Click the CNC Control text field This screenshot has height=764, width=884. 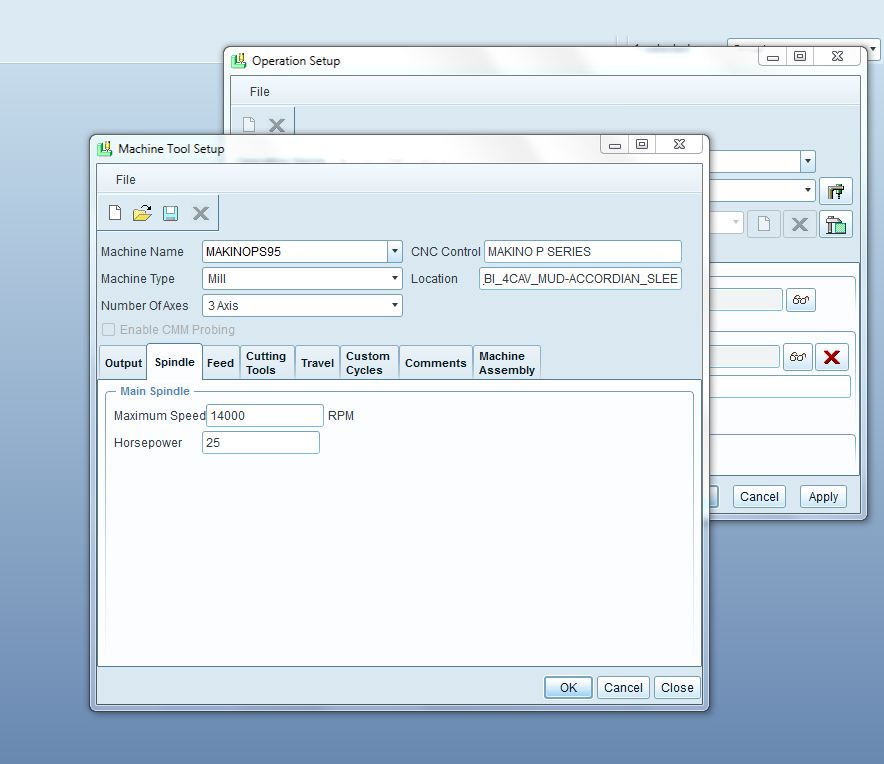point(583,251)
